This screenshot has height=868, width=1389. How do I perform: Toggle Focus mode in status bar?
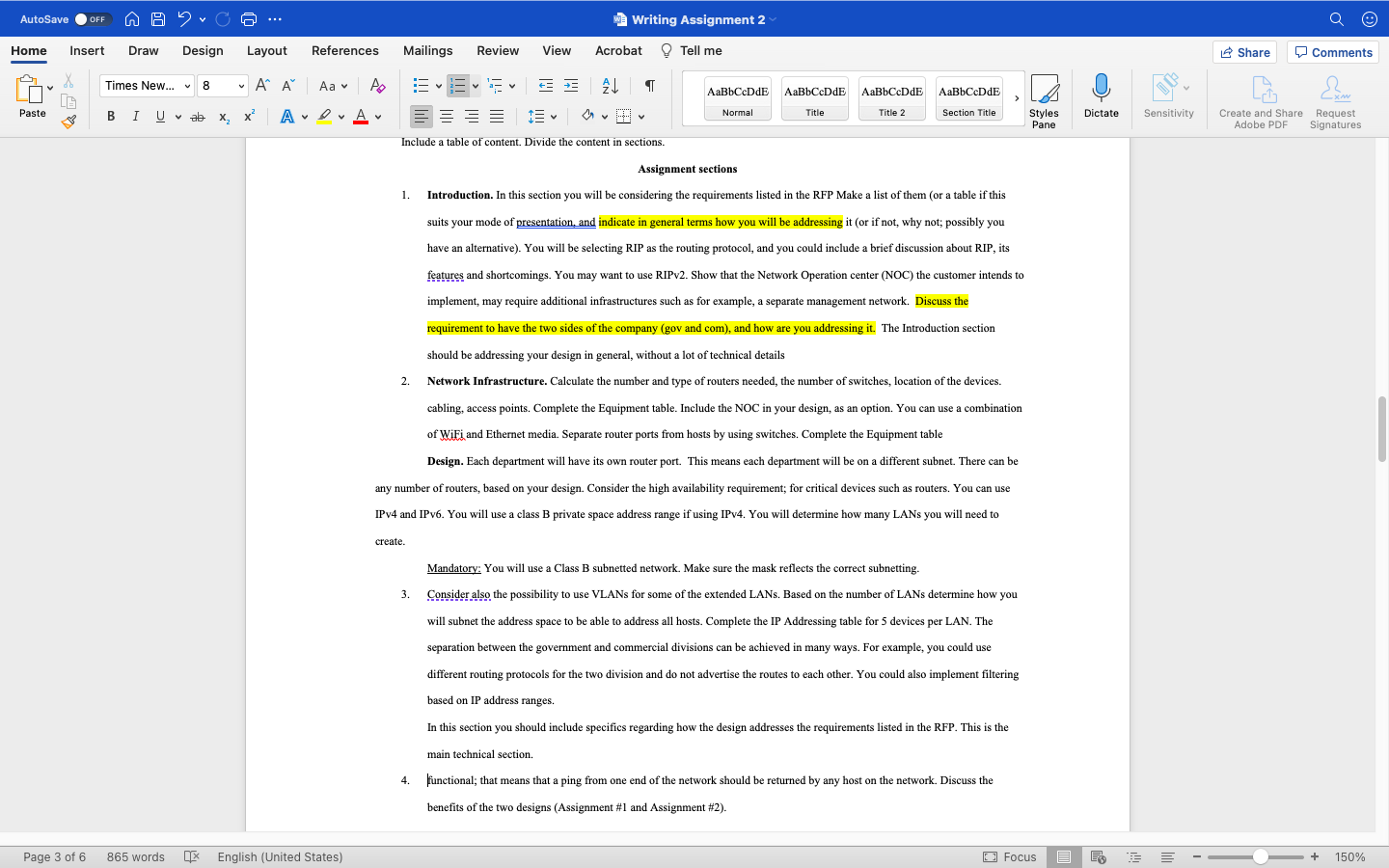(x=1009, y=856)
